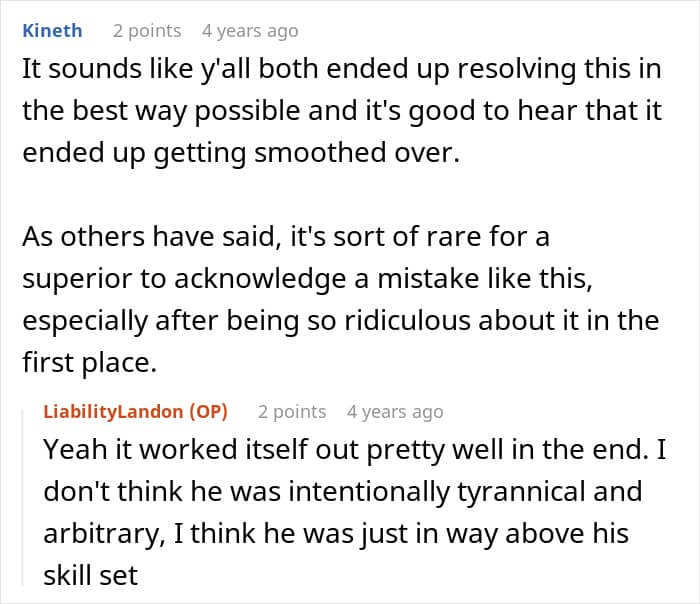The image size is (700, 604).
Task: Open the 4 years ago timestamp on Kineth's comment
Action: pos(250,31)
